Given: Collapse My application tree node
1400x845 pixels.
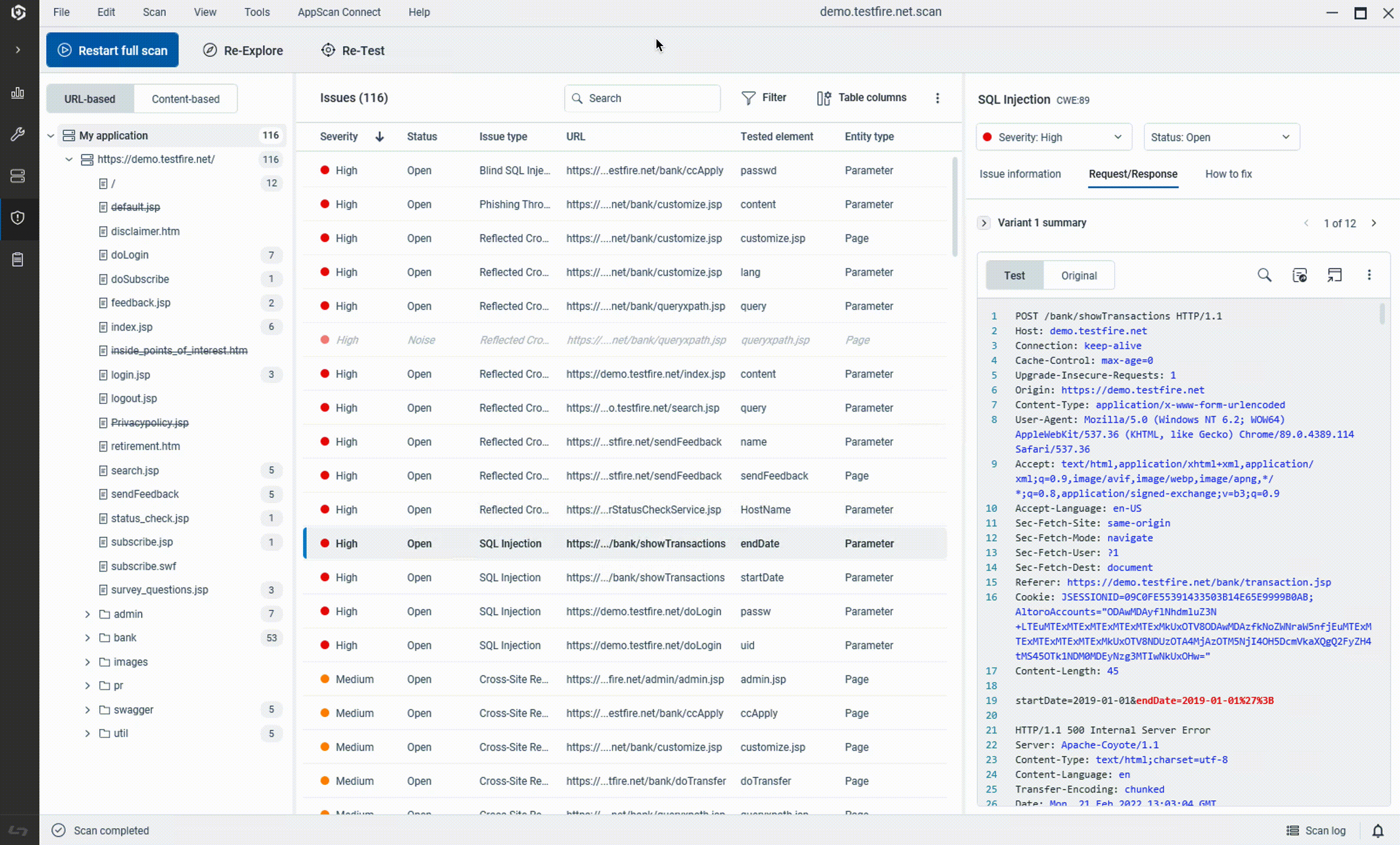Looking at the screenshot, I should (x=50, y=136).
